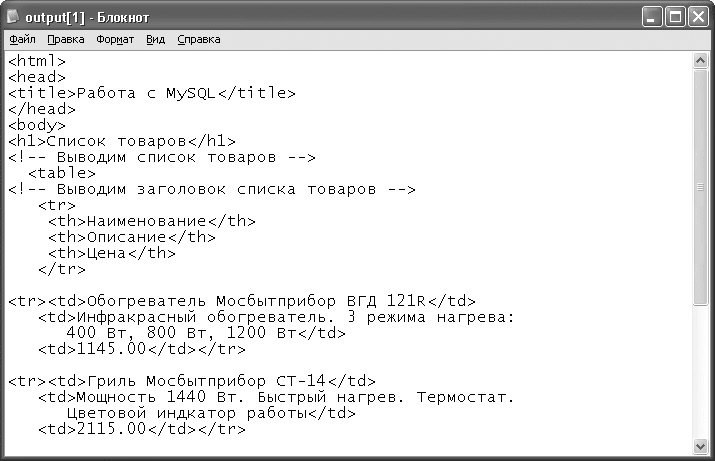This screenshot has width=715, height=461.
Task: Open the Файл menu
Action: [x=22, y=39]
